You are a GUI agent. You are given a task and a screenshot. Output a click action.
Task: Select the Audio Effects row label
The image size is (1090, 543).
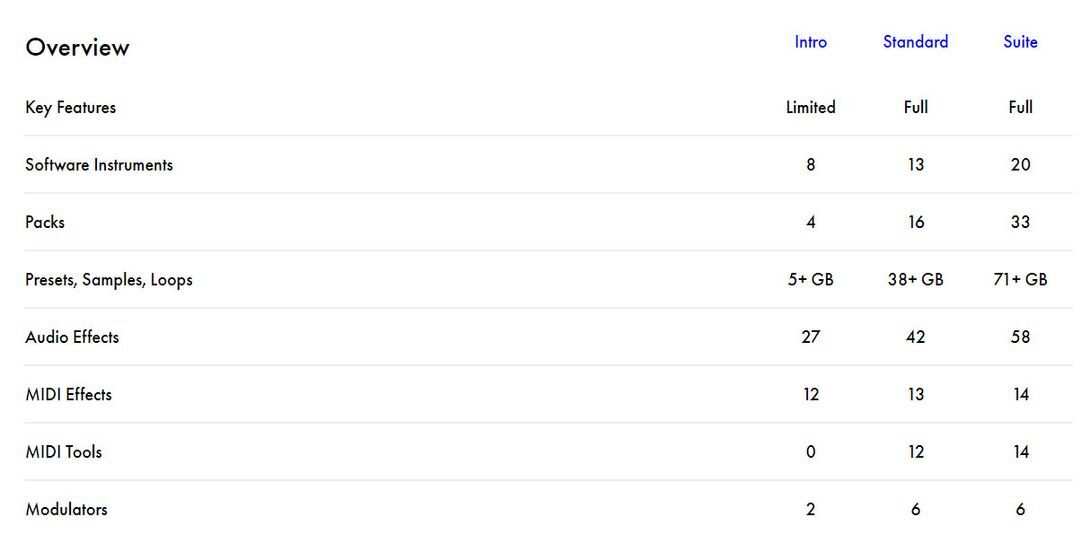(72, 337)
